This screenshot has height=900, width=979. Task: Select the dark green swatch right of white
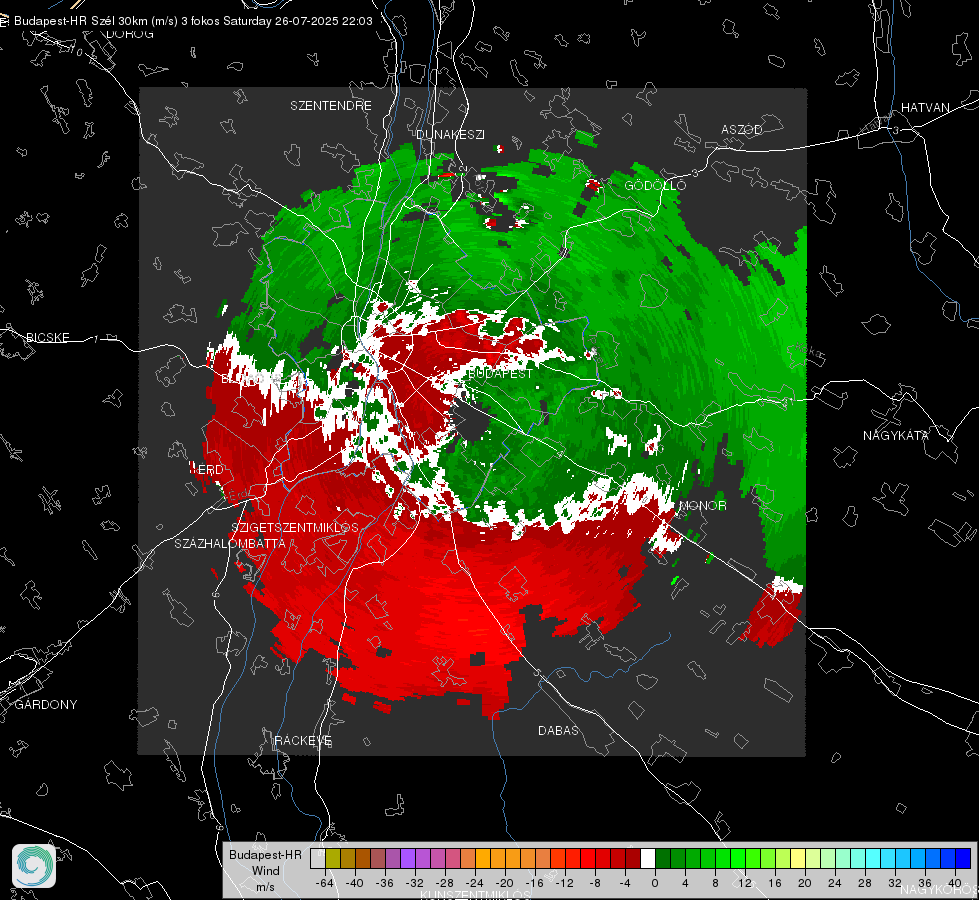coord(663,858)
